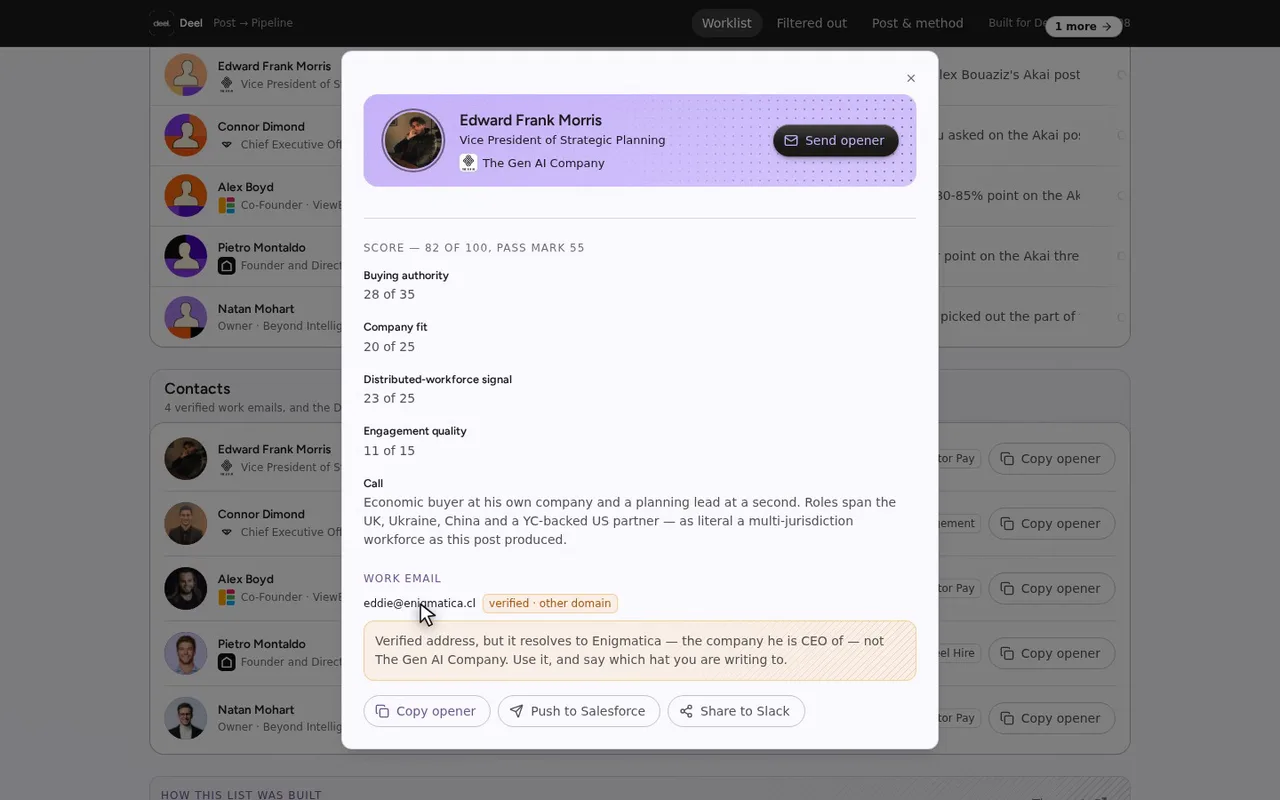Click the 'Post → Pipeline' breadcrumb text

coord(253,23)
